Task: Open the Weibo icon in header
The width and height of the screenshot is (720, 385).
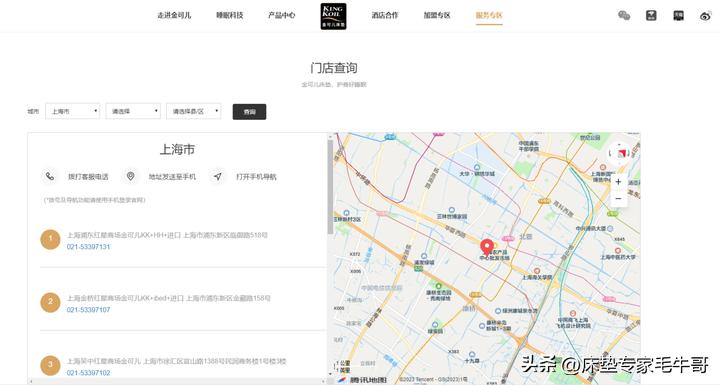Action: pos(705,16)
